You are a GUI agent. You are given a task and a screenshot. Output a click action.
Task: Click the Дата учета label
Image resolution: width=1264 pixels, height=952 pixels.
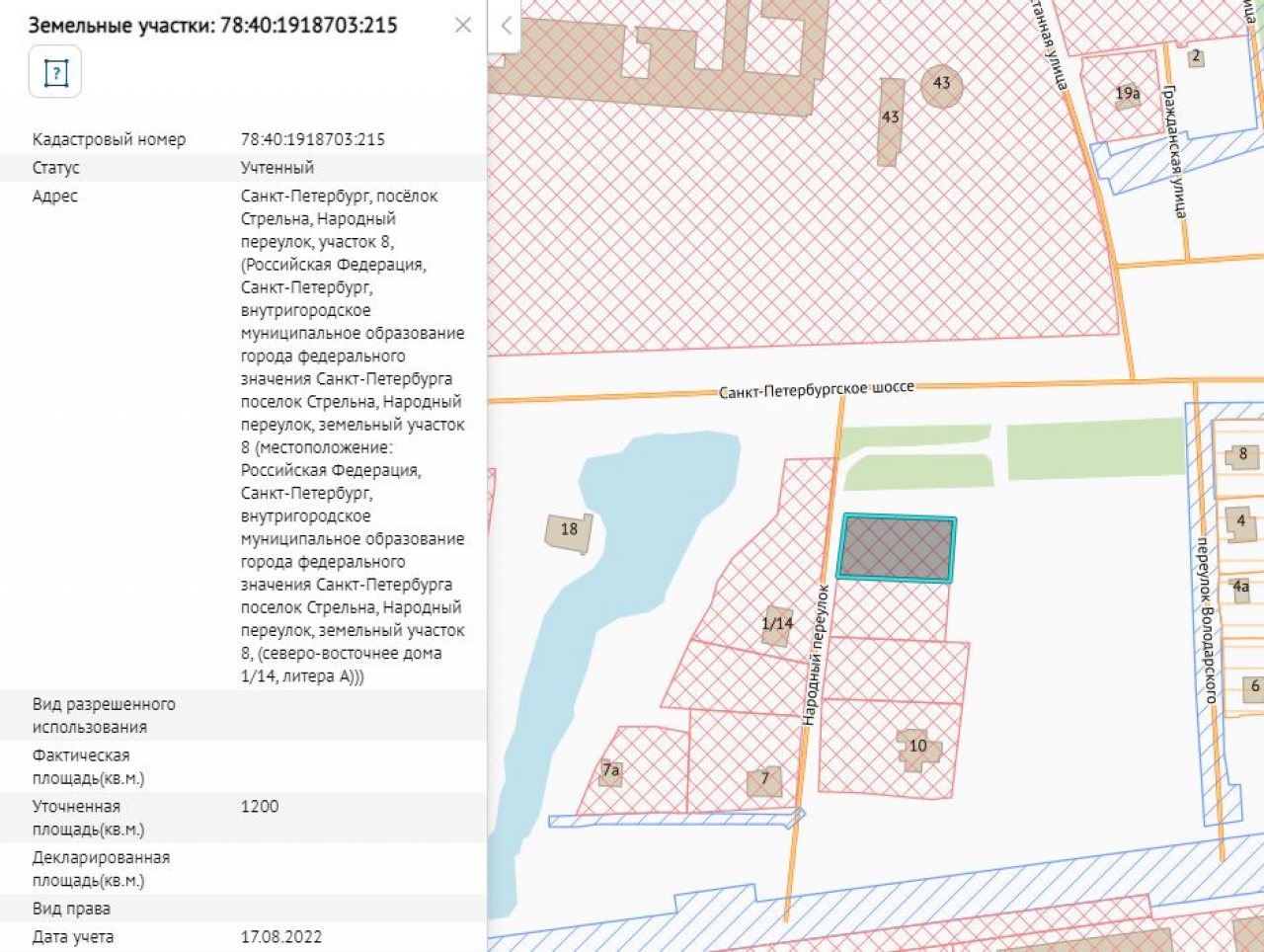[73, 936]
